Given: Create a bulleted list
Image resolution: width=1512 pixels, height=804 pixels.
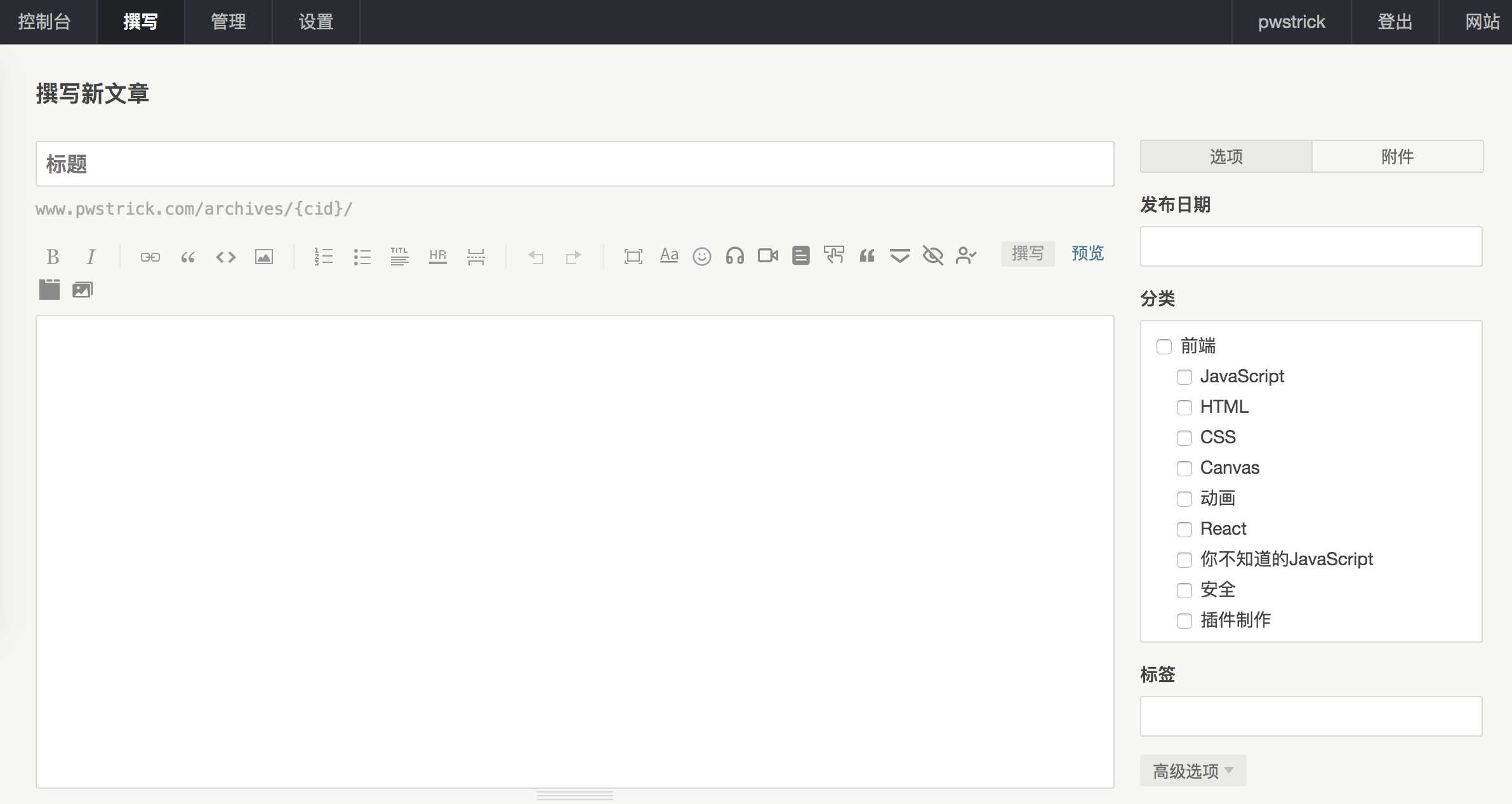Looking at the screenshot, I should [362, 257].
